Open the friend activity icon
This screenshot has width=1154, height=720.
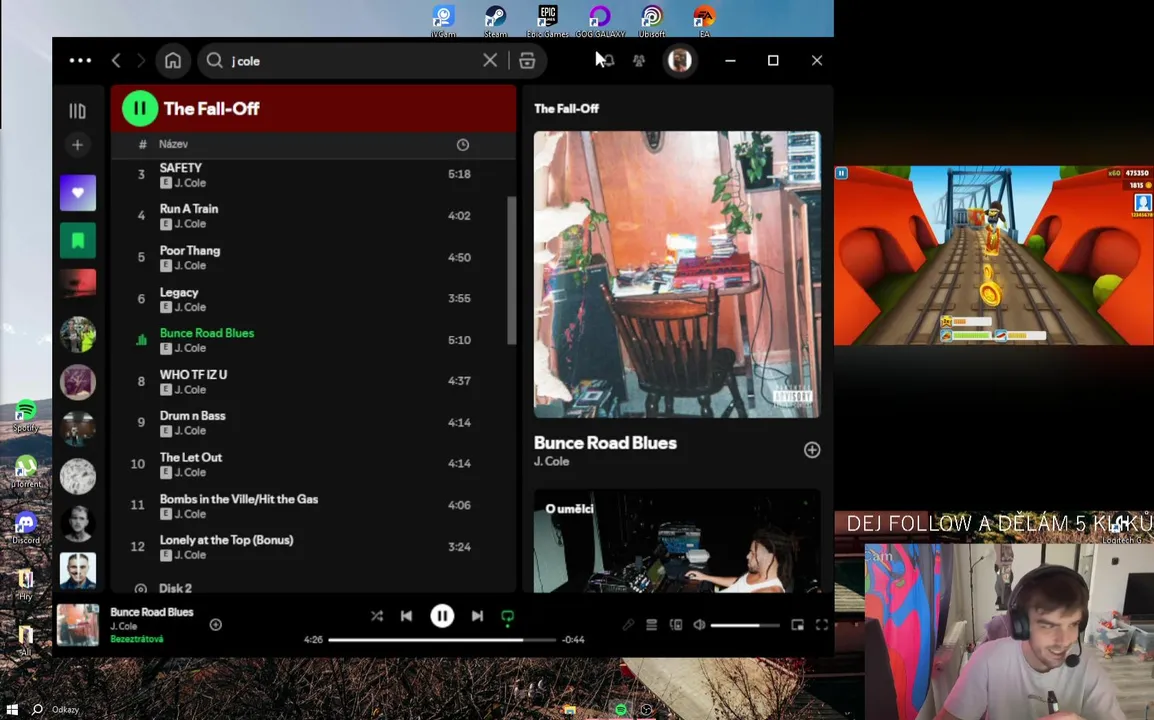[639, 60]
